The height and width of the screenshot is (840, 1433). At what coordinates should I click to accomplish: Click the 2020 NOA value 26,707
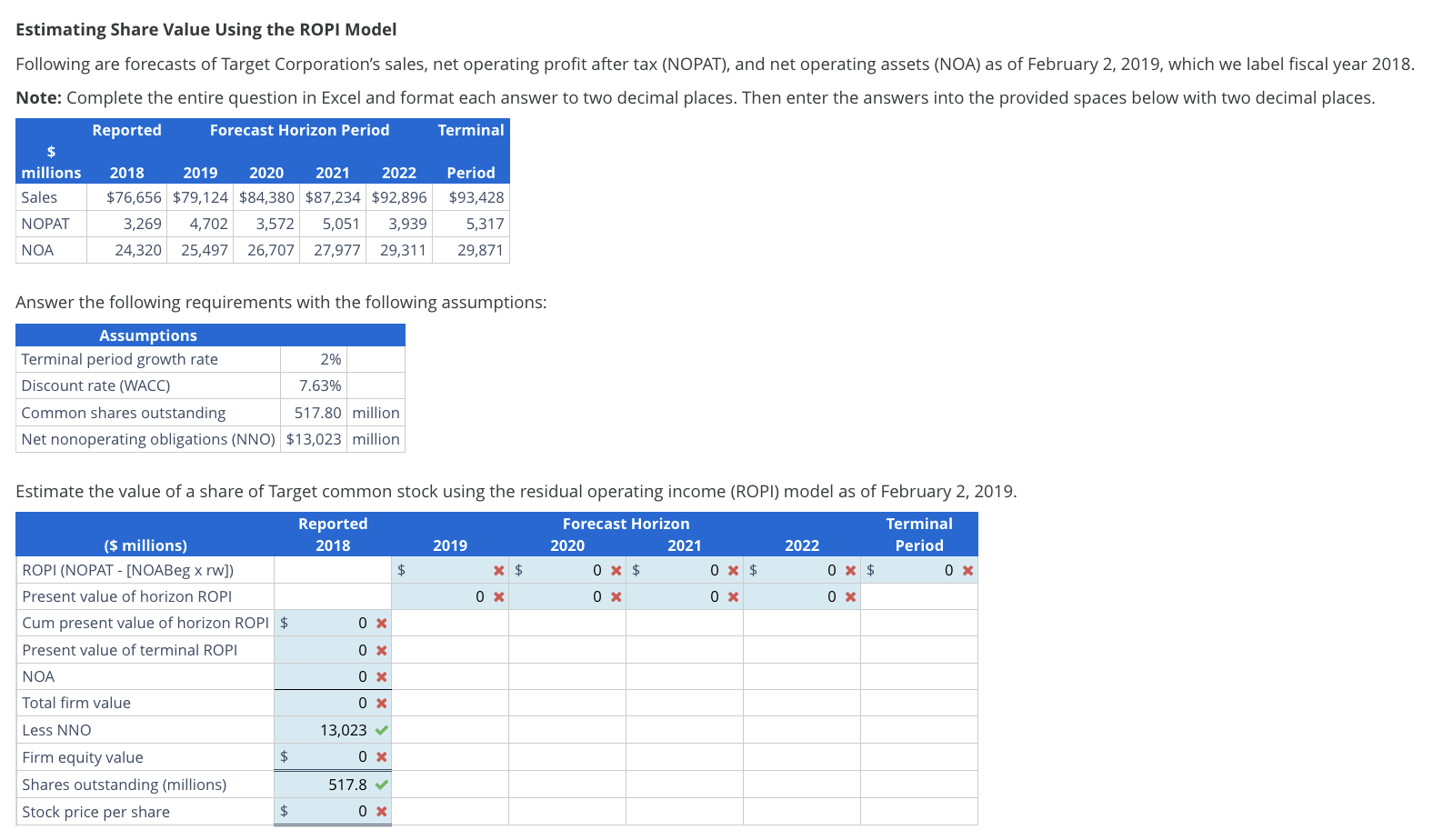pyautogui.click(x=271, y=250)
